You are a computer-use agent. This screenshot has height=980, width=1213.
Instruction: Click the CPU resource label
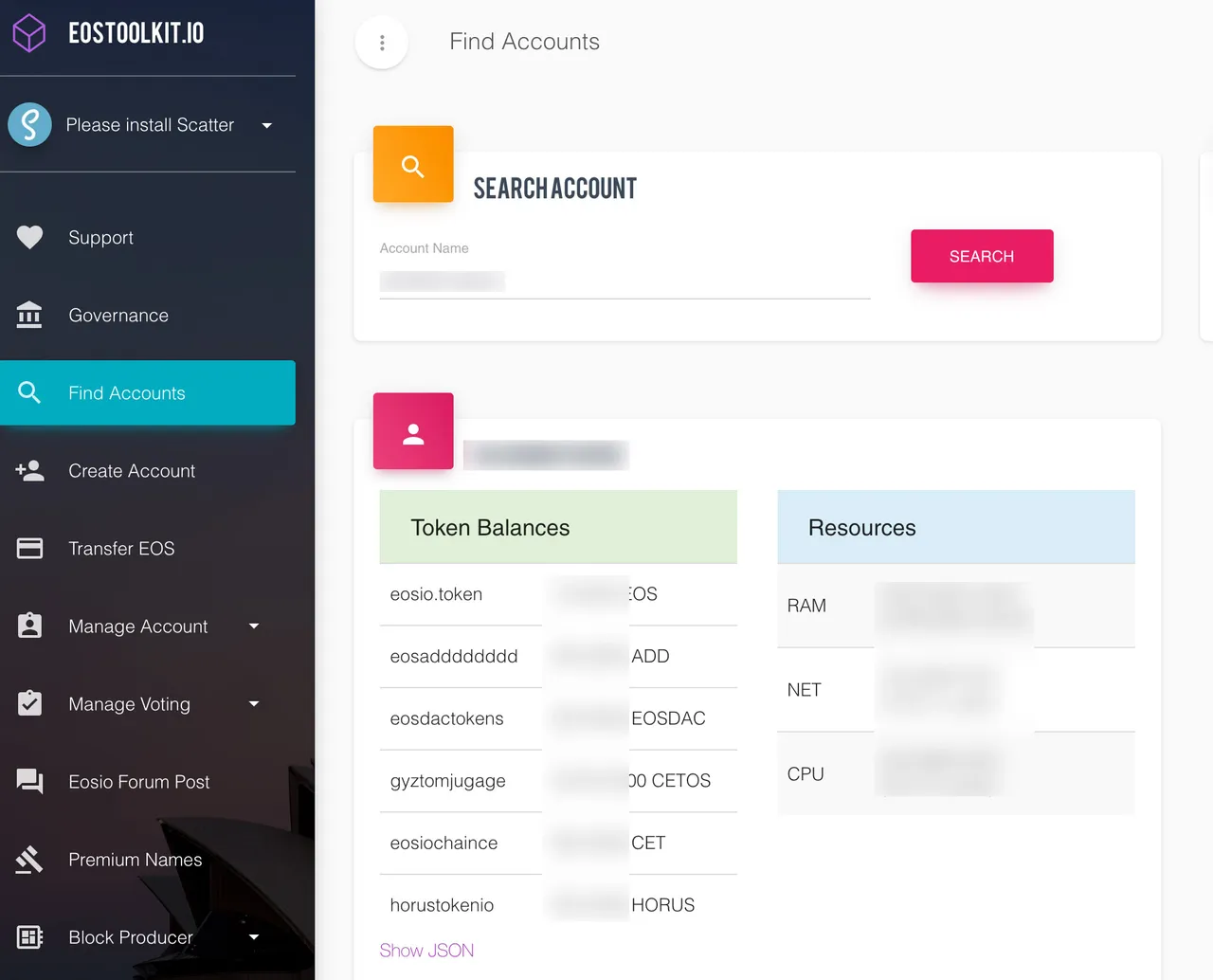[806, 774]
